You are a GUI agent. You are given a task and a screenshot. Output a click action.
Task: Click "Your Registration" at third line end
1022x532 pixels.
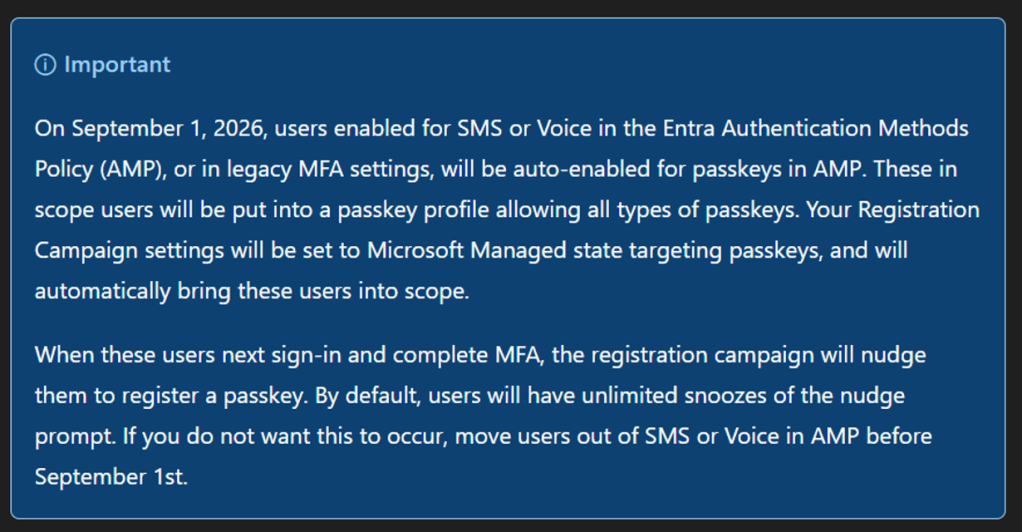click(893, 210)
